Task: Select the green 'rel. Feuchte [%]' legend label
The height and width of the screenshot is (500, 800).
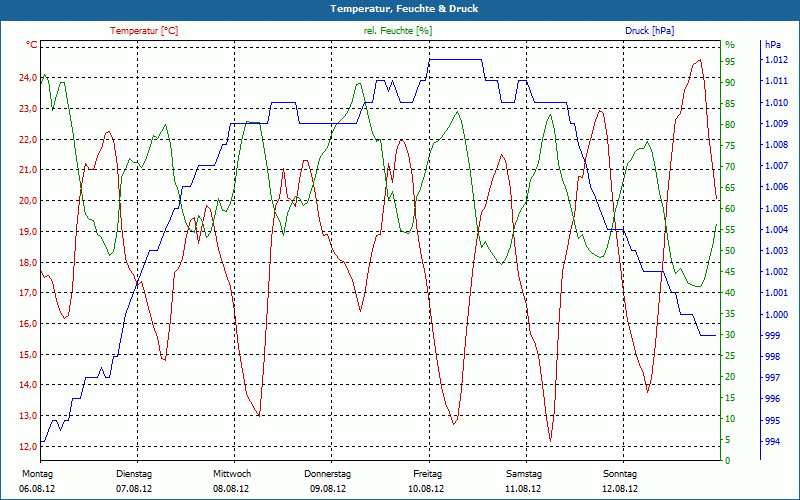Action: click(398, 31)
